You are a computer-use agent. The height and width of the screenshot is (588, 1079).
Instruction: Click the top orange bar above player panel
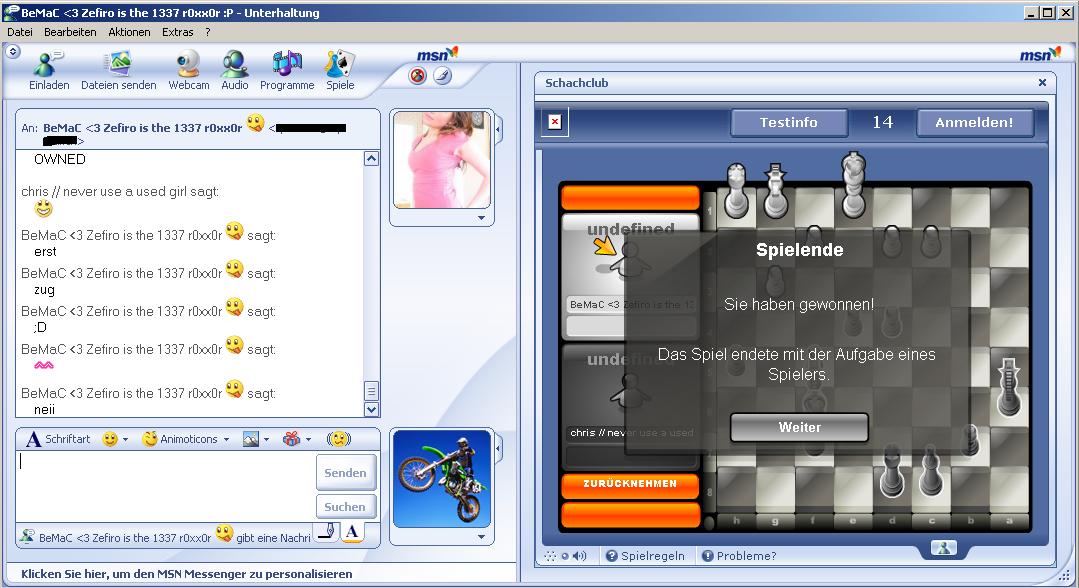[x=630, y=197]
